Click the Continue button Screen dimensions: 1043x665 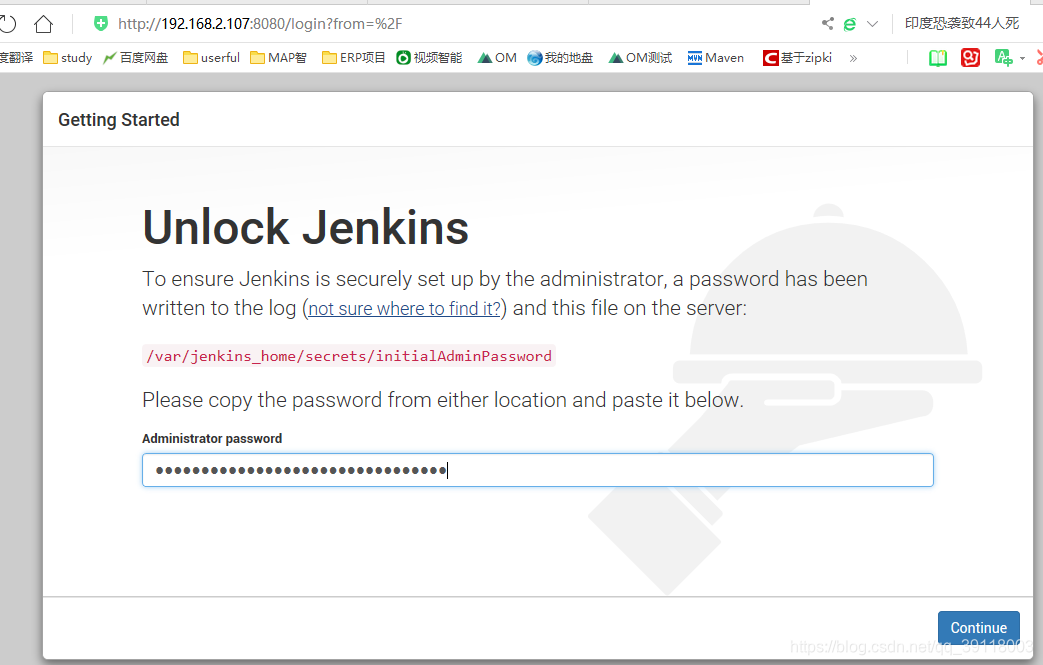978,628
